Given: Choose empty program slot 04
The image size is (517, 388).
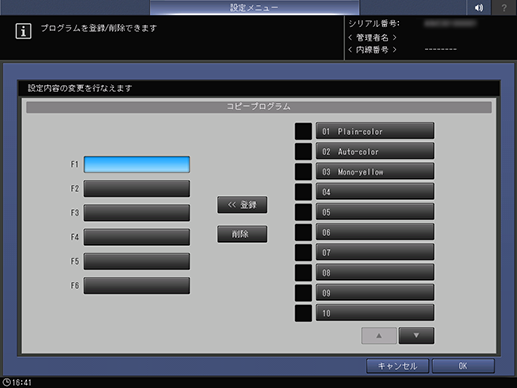Looking at the screenshot, I should [x=375, y=192].
